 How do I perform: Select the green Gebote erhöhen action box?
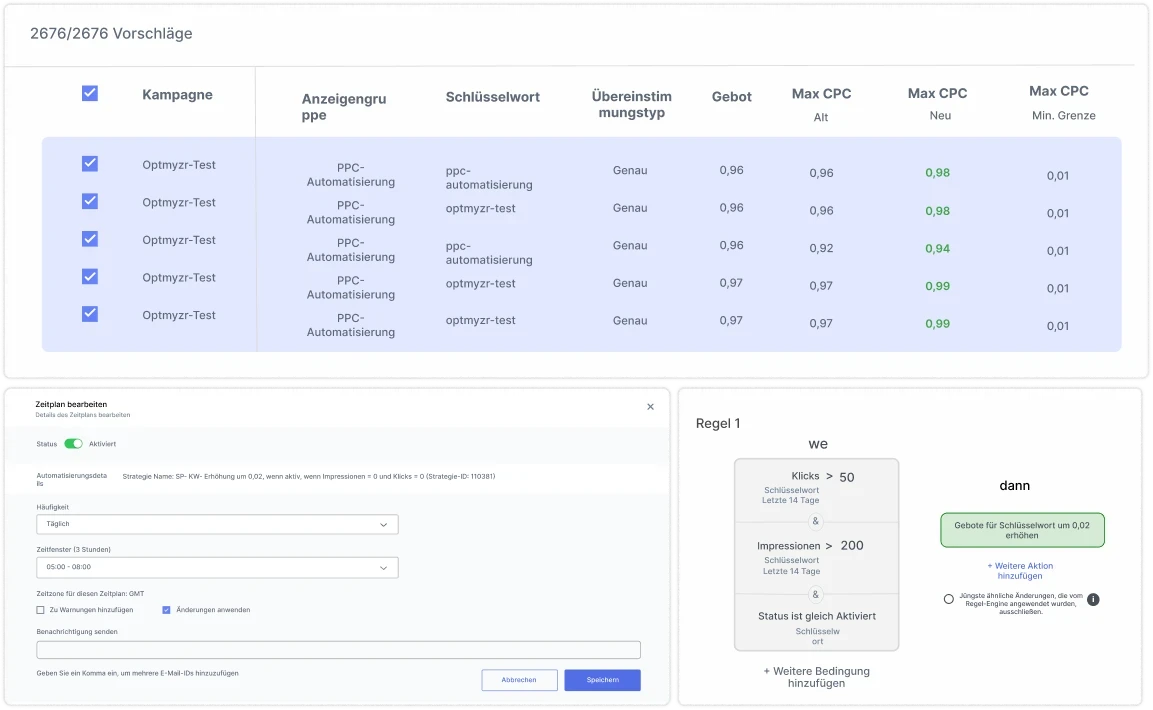(x=1022, y=530)
